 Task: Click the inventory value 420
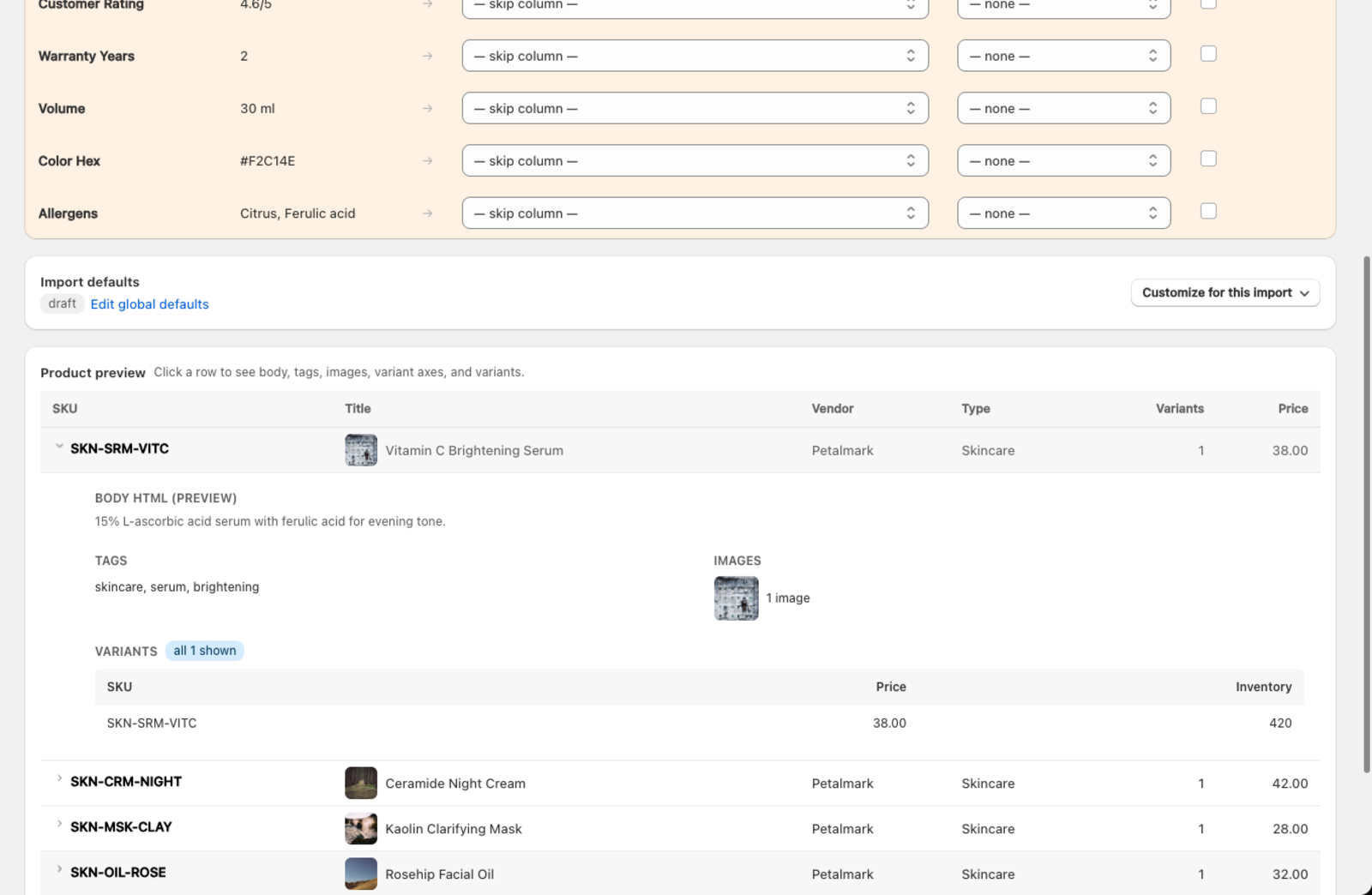(x=1280, y=724)
